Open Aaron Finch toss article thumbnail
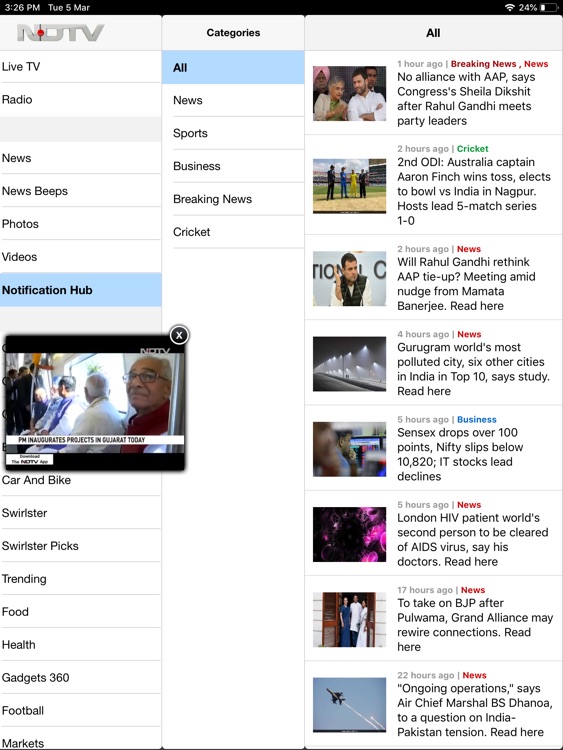Viewport: 563px width, 750px height. tap(349, 186)
